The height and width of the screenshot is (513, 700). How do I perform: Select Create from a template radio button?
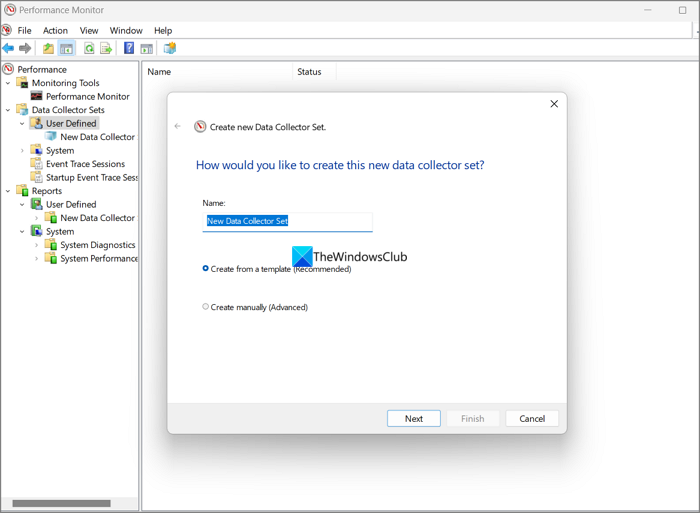tap(205, 268)
